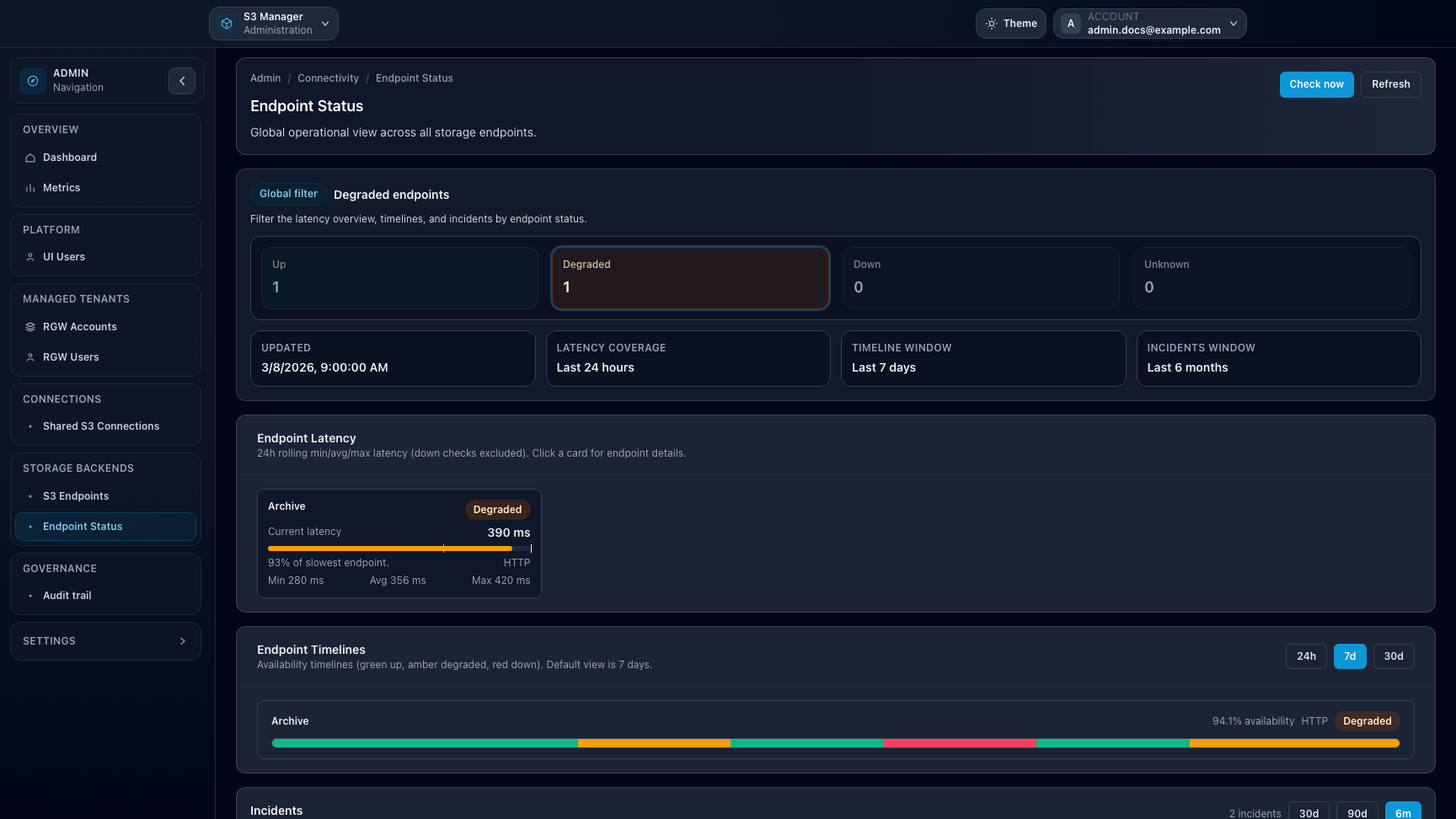This screenshot has width=1456, height=819.
Task: Switch Endpoint Timelines to 24h tab
Action: 1306,656
